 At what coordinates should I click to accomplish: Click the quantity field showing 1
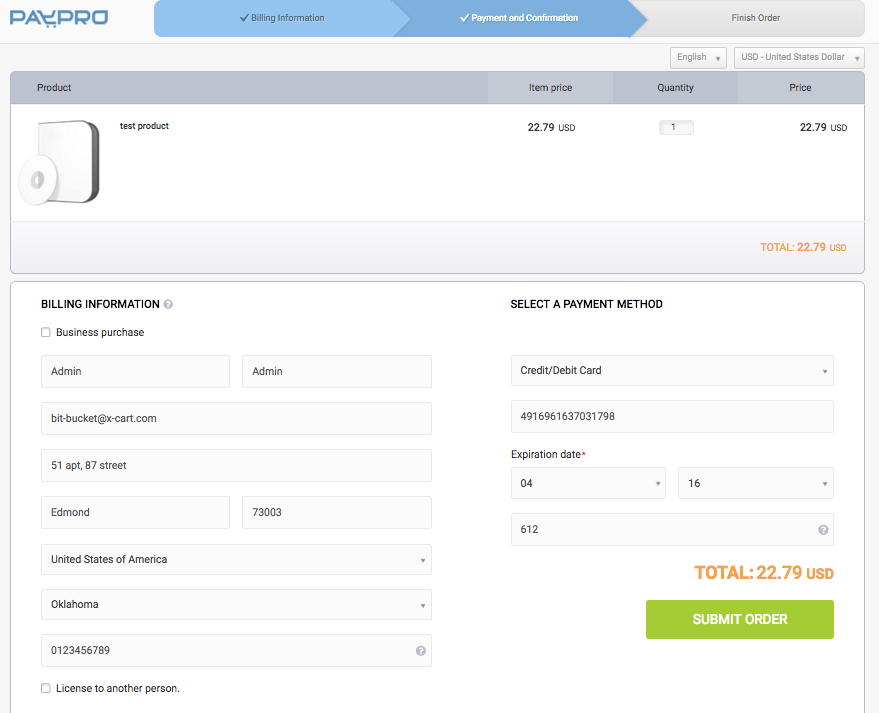(x=676, y=127)
